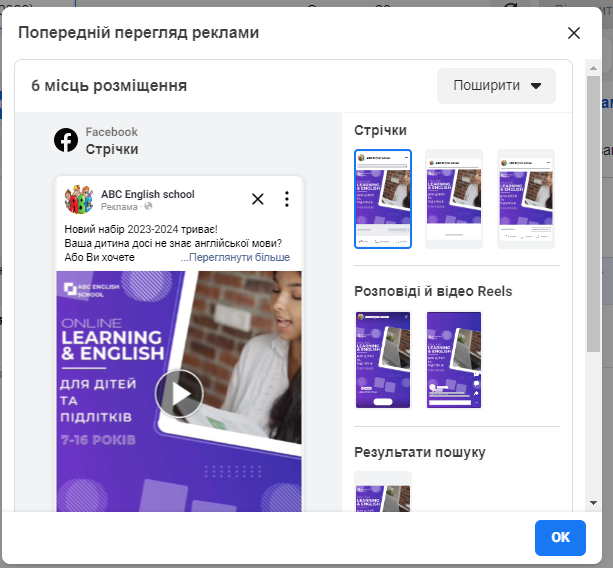
Task: Click the scrollbar down arrow
Action: 593,503
